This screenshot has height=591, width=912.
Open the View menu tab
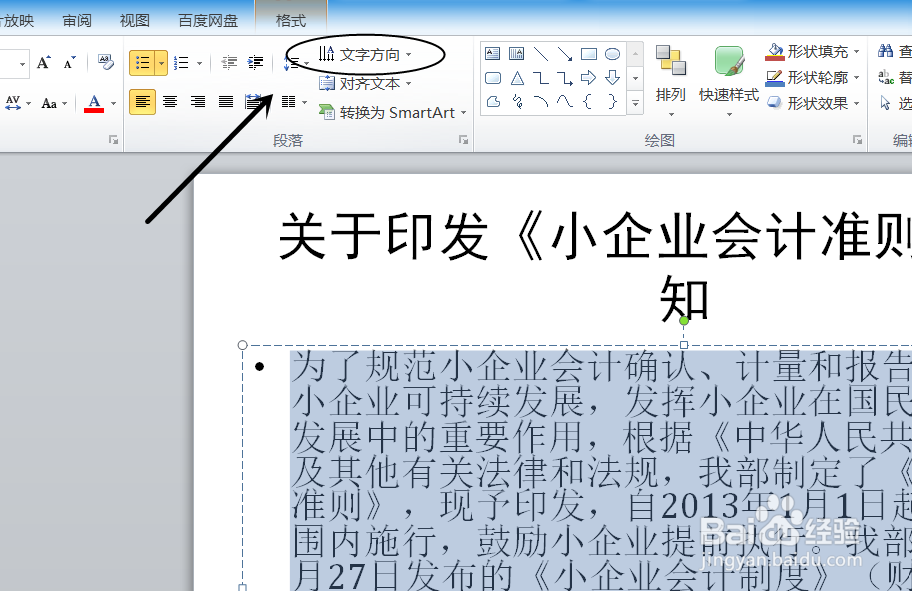point(134,19)
